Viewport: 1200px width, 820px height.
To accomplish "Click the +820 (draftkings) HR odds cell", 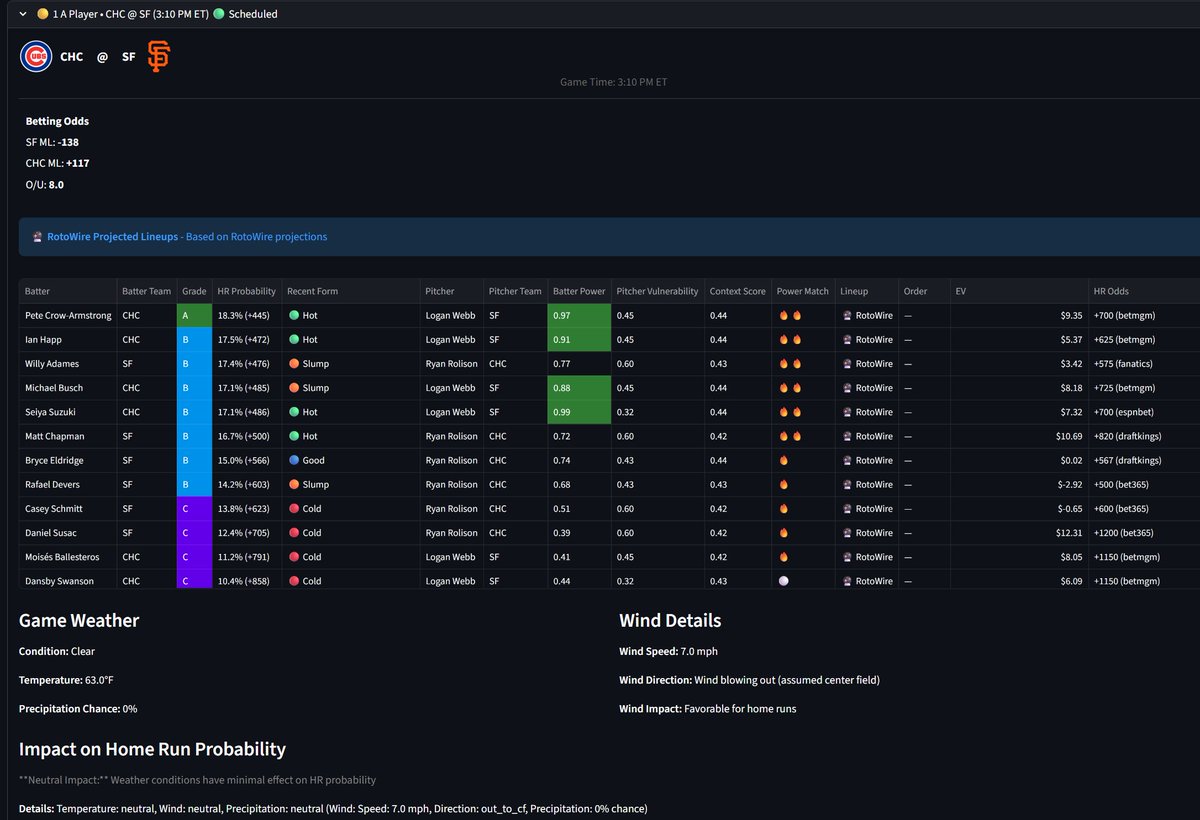I will click(x=1144, y=436).
